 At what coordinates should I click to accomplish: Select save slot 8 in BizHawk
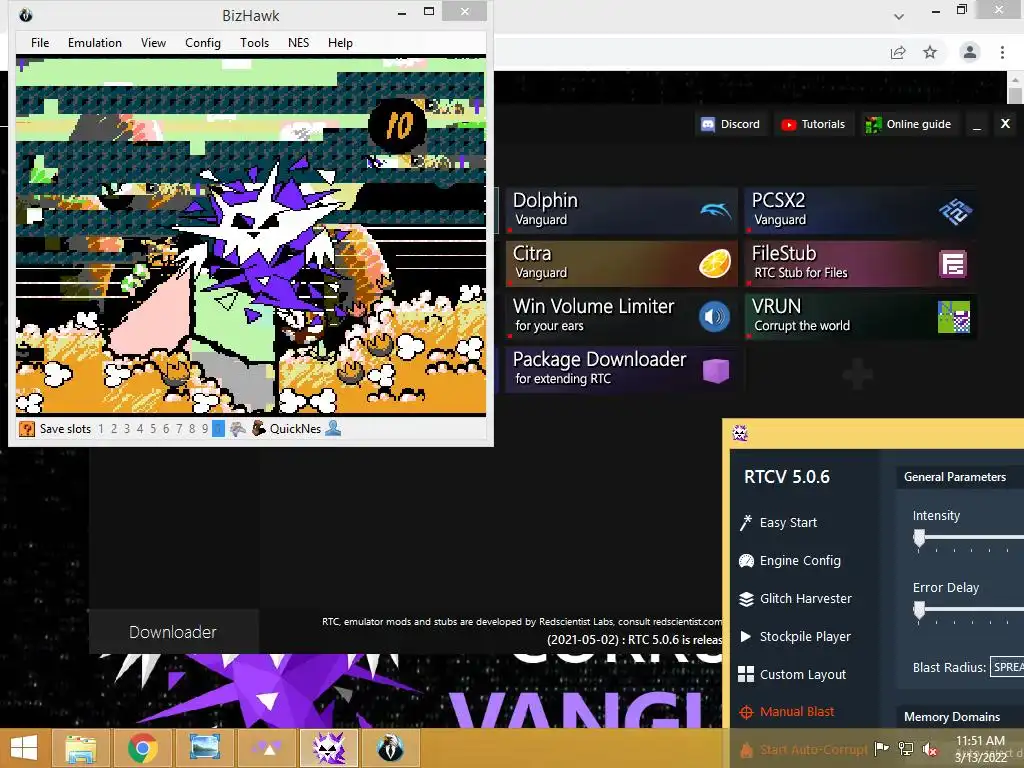tap(192, 429)
